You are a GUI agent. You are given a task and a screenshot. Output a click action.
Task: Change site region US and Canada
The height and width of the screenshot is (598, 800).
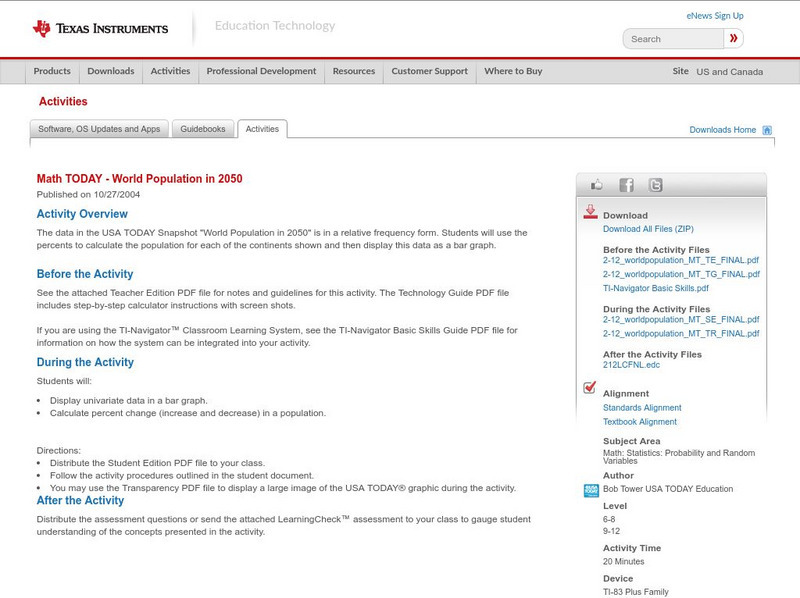tap(730, 72)
